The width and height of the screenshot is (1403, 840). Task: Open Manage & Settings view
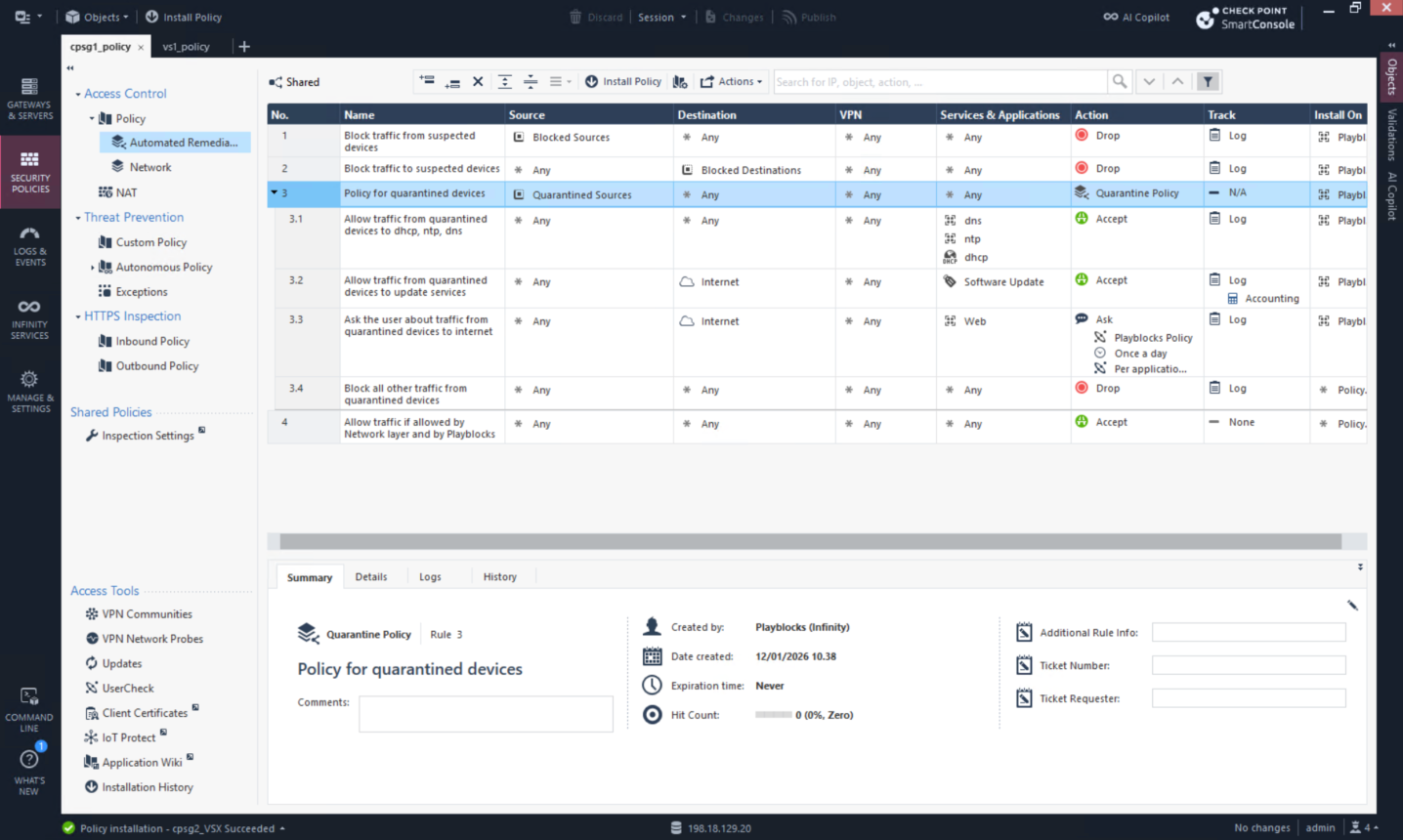[29, 392]
